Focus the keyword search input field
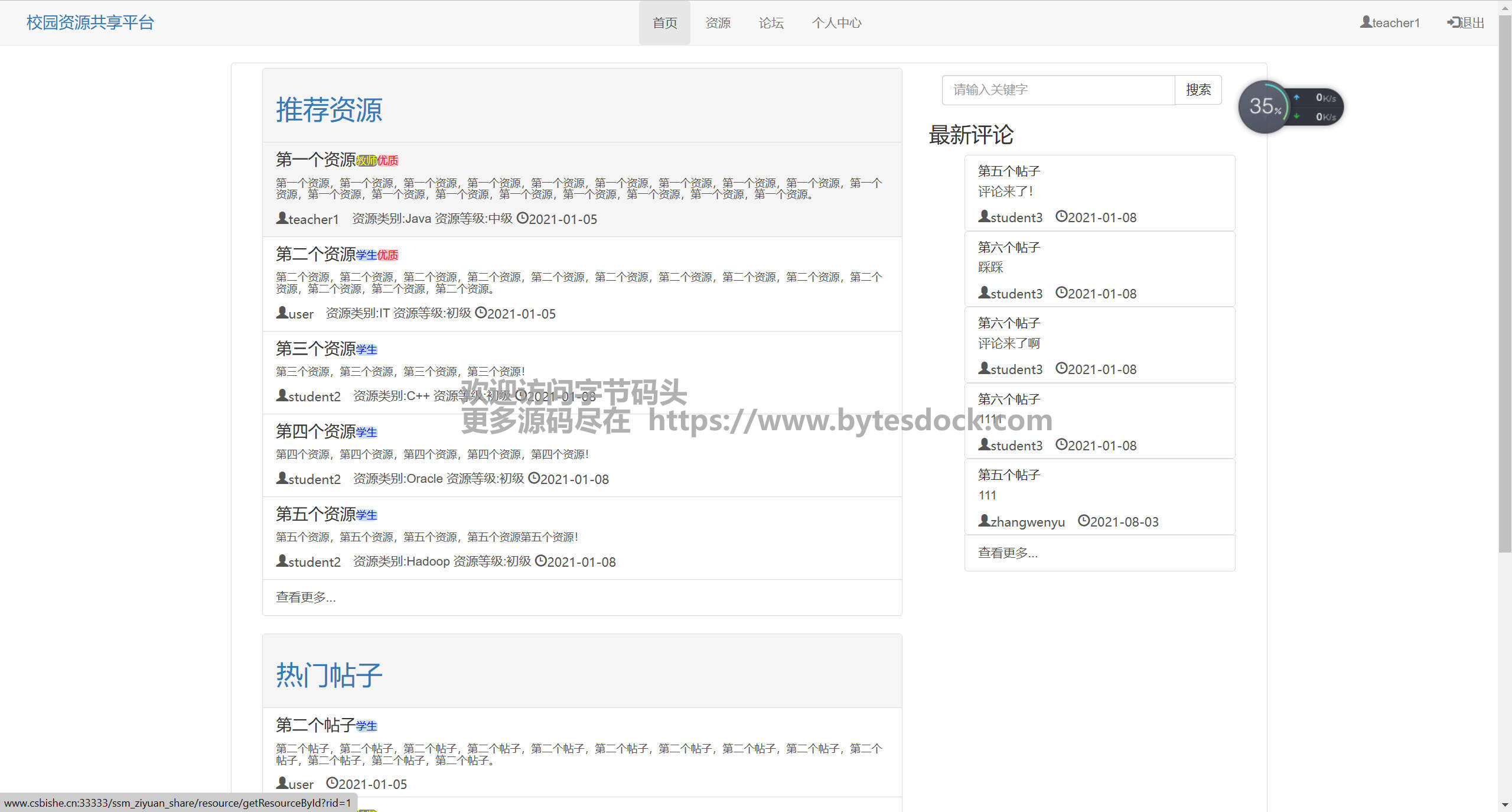 click(1058, 90)
